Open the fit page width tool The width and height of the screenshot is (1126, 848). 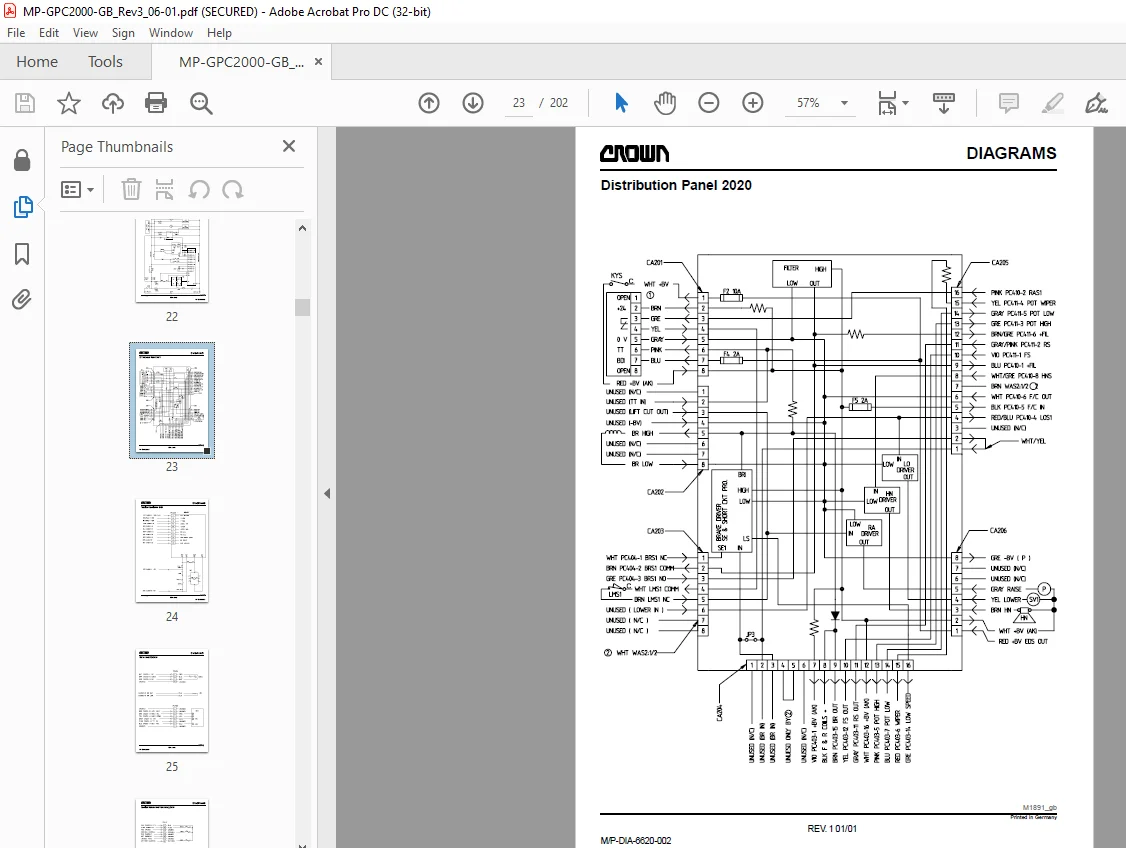pyautogui.click(x=888, y=103)
